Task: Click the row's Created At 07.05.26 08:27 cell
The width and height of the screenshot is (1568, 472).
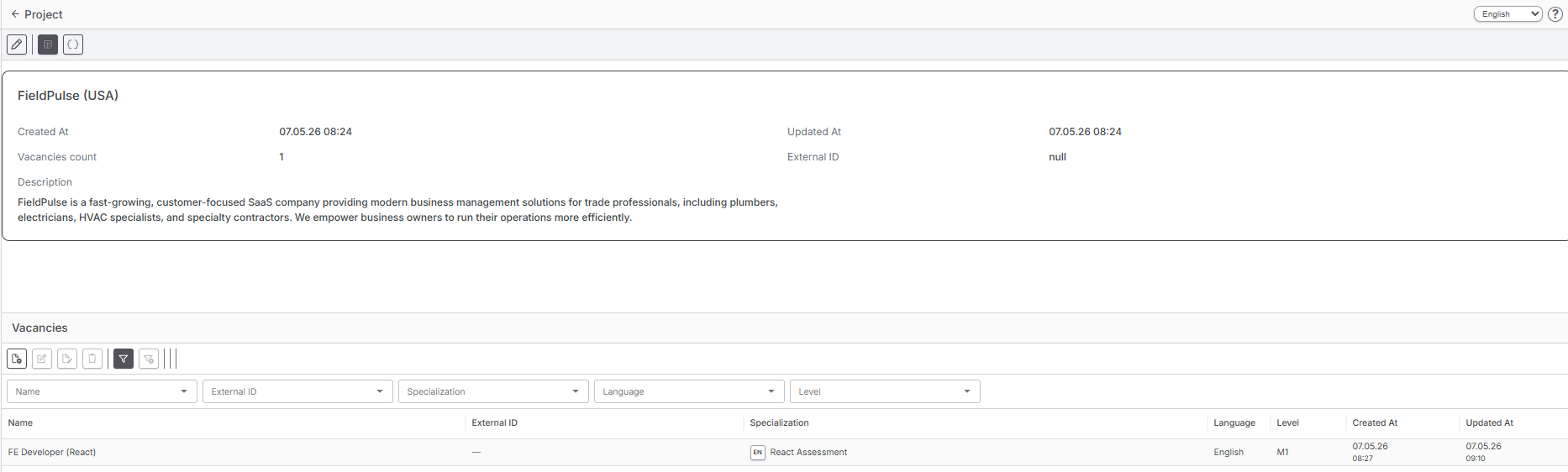Action: 1370,452
